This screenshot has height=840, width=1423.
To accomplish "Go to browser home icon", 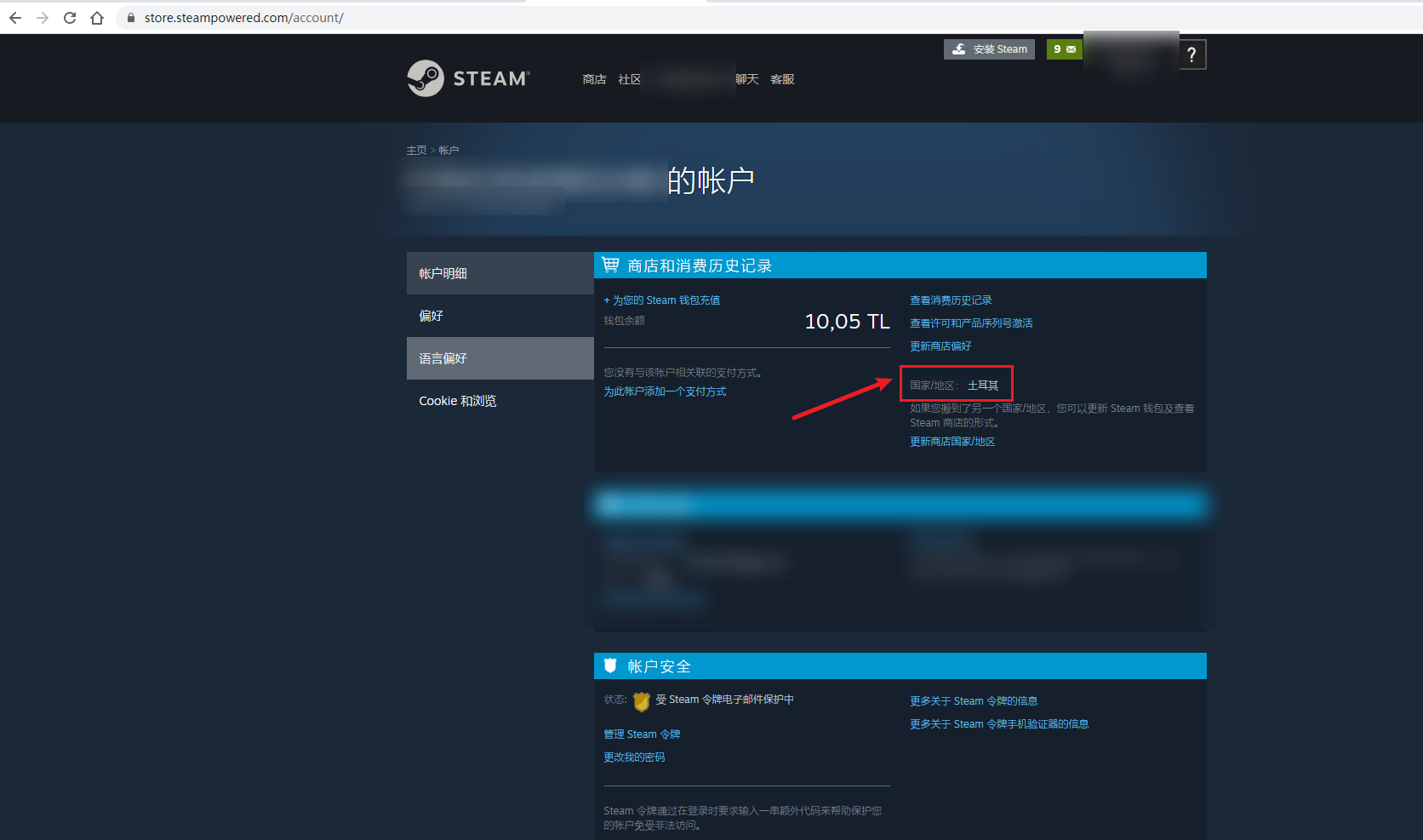I will coord(97,18).
